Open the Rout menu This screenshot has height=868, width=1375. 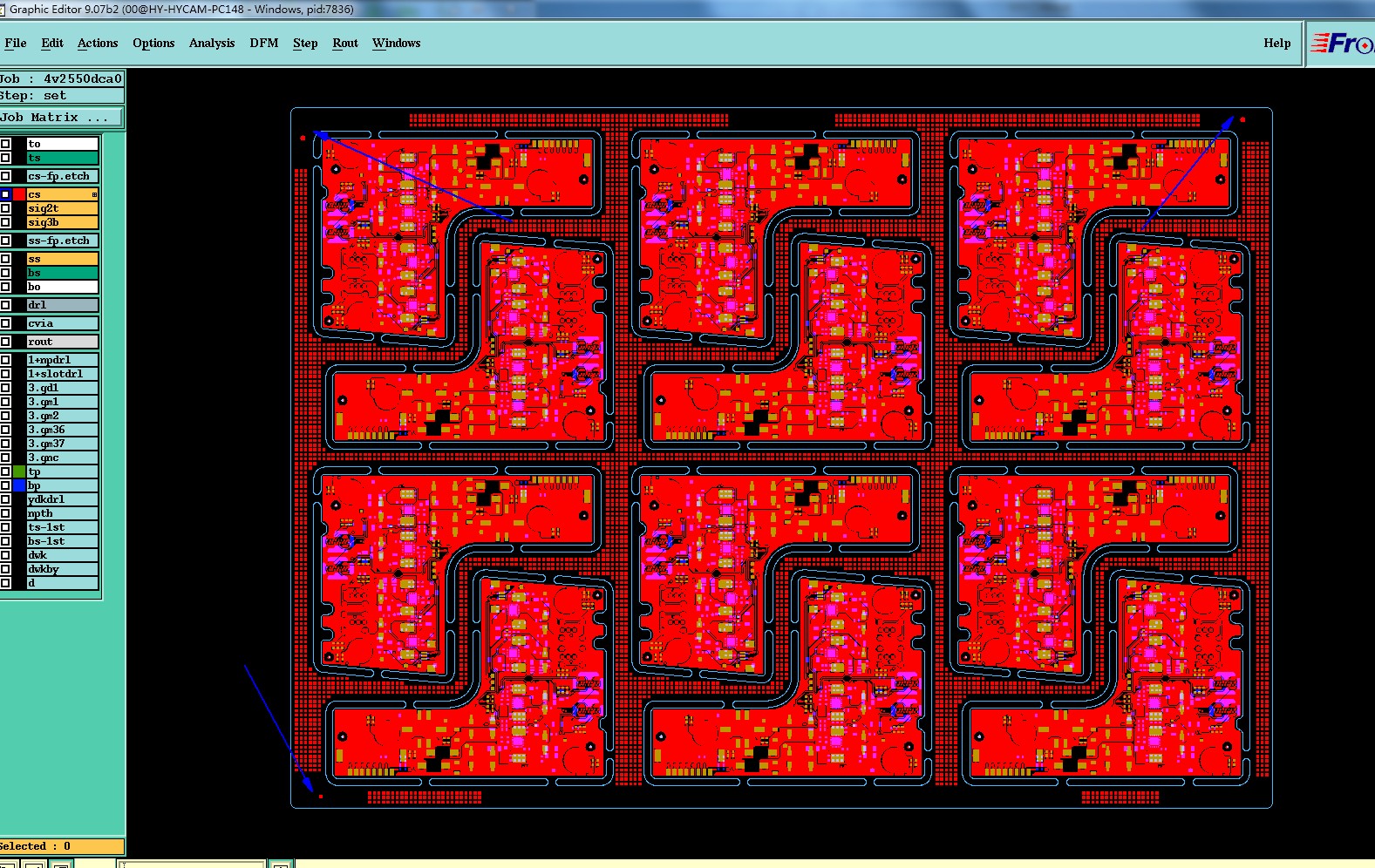pyautogui.click(x=345, y=43)
